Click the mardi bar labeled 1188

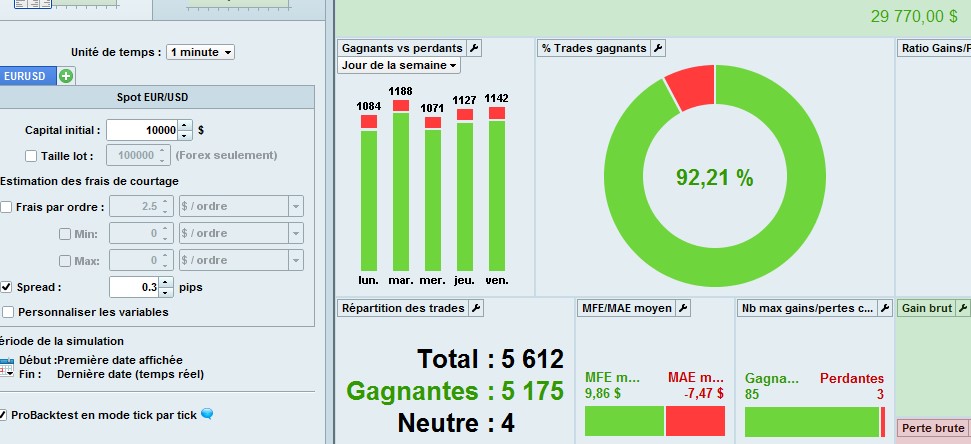tap(401, 185)
